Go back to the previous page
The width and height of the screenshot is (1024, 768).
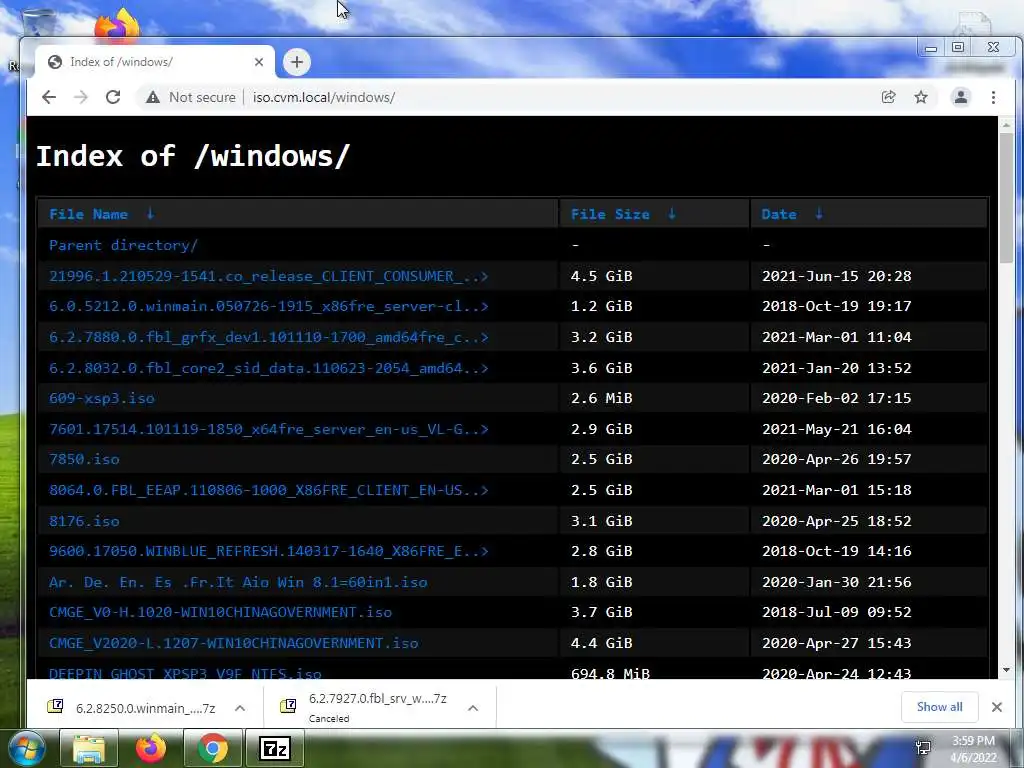(49, 97)
